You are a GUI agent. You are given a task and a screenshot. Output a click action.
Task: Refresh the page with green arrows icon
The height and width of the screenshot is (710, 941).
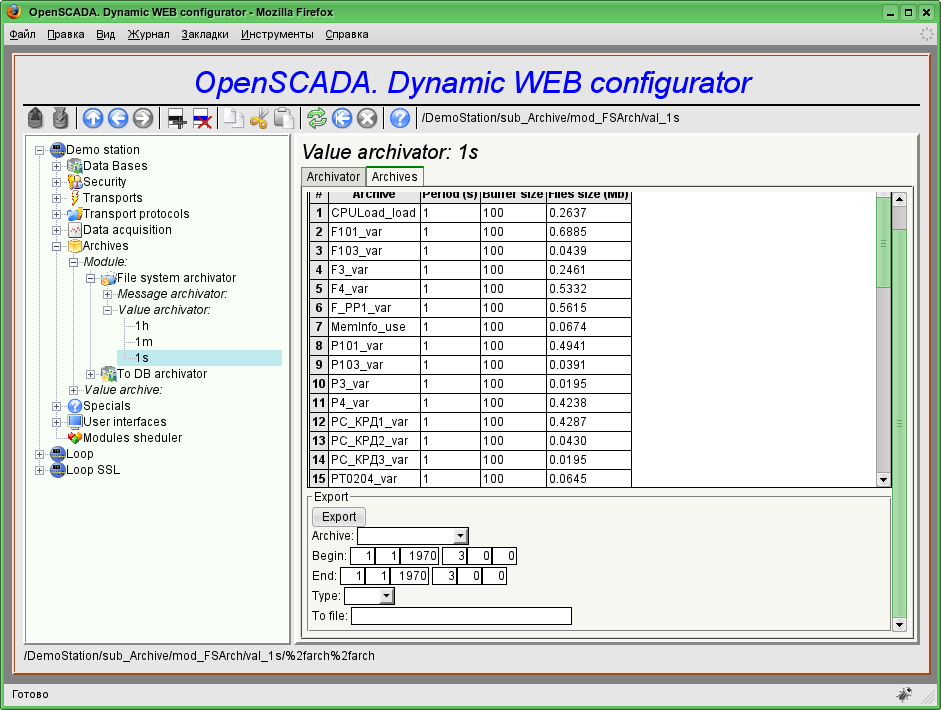(317, 118)
